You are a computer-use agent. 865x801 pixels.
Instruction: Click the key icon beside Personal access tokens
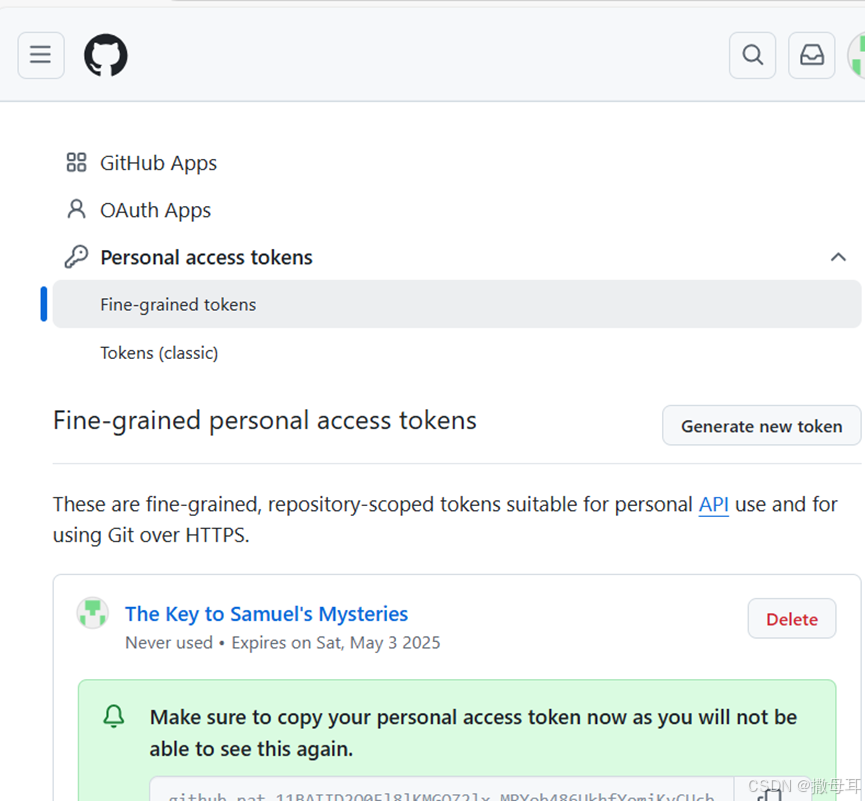76,257
